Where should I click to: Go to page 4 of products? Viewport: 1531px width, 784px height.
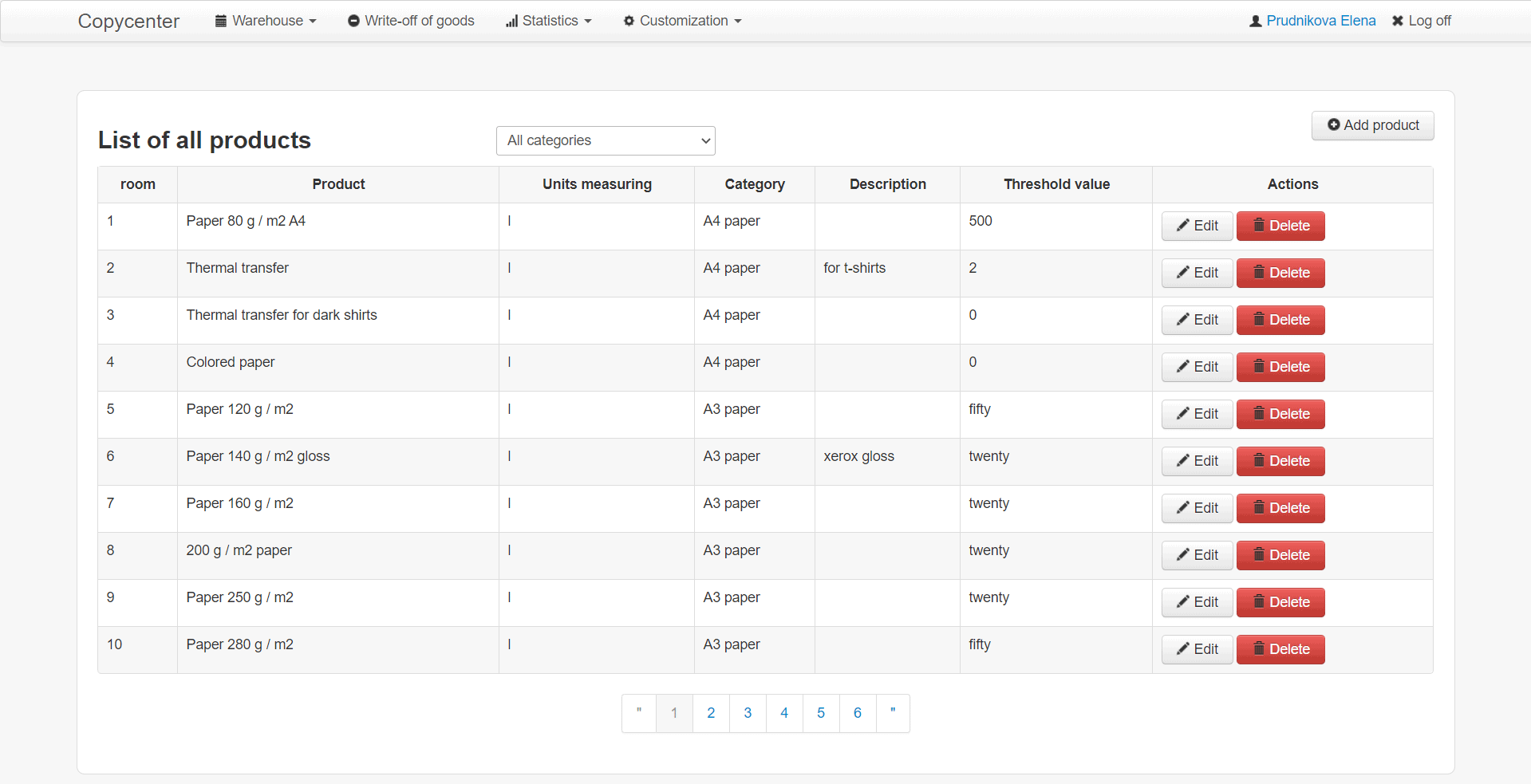point(784,713)
